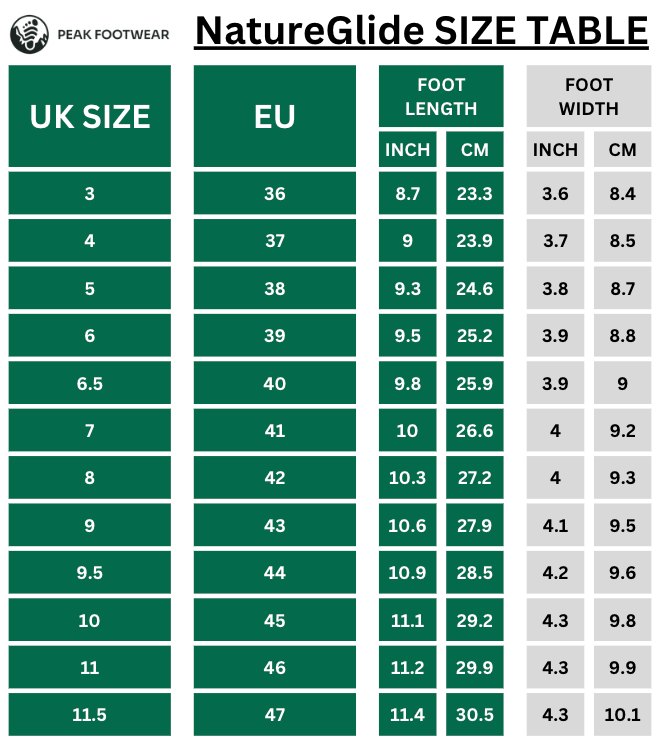The image size is (662, 744).
Task: Select the 30.5 cm foot length cell
Action: [475, 715]
